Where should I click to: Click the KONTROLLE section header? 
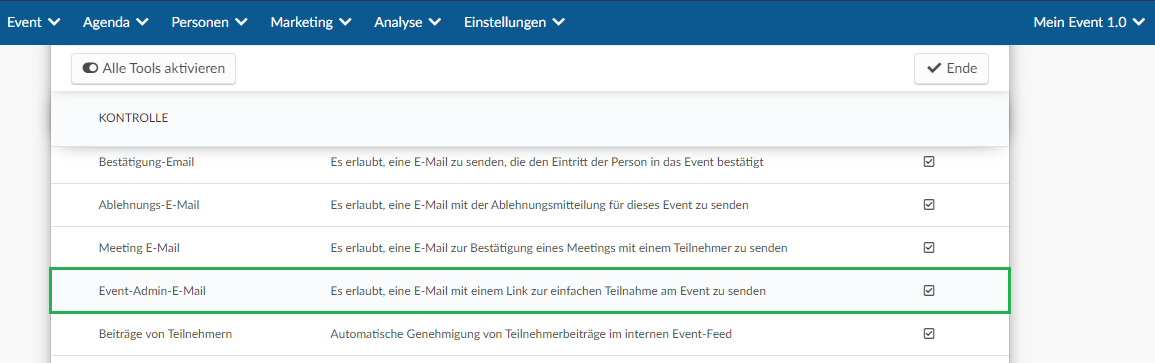pyautogui.click(x=133, y=118)
